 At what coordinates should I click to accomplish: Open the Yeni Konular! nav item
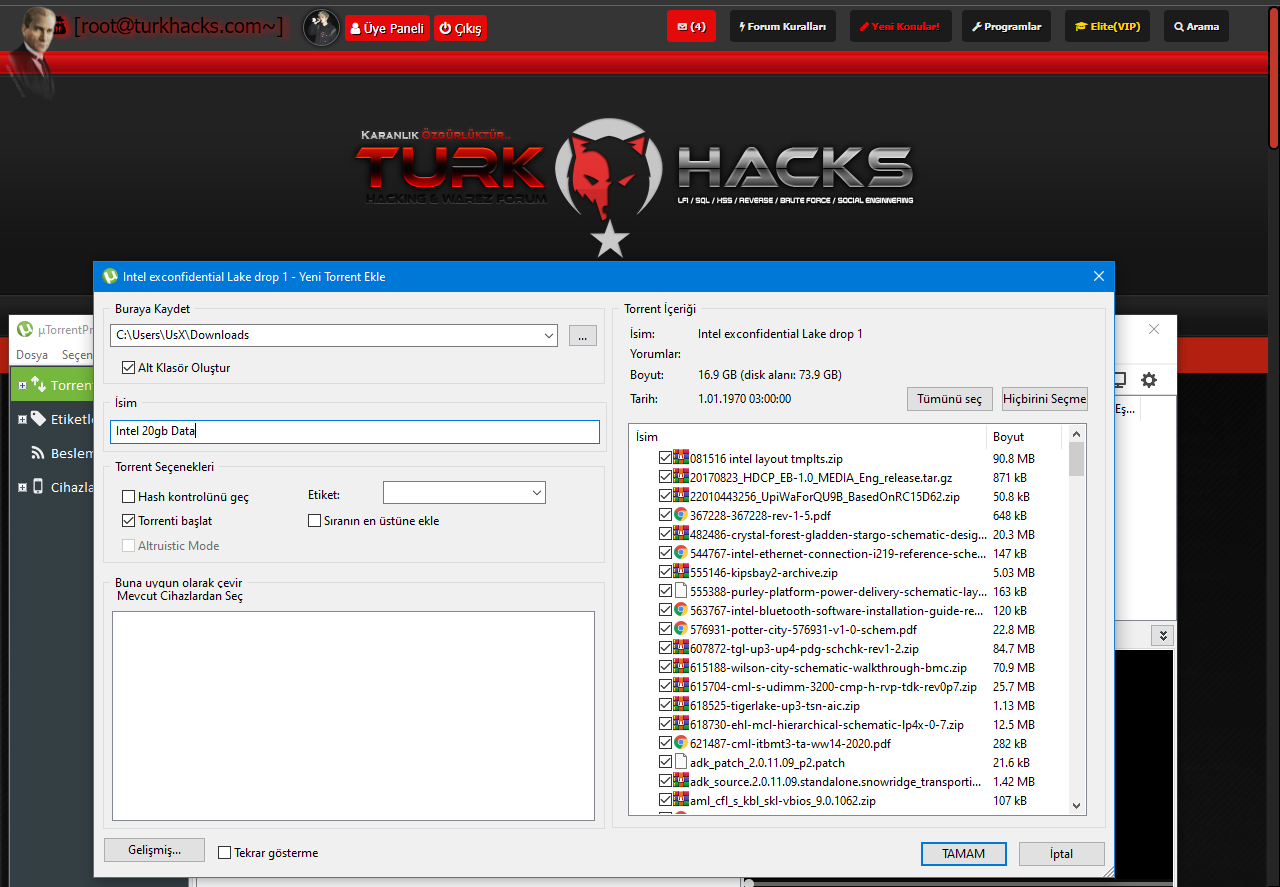click(x=901, y=27)
